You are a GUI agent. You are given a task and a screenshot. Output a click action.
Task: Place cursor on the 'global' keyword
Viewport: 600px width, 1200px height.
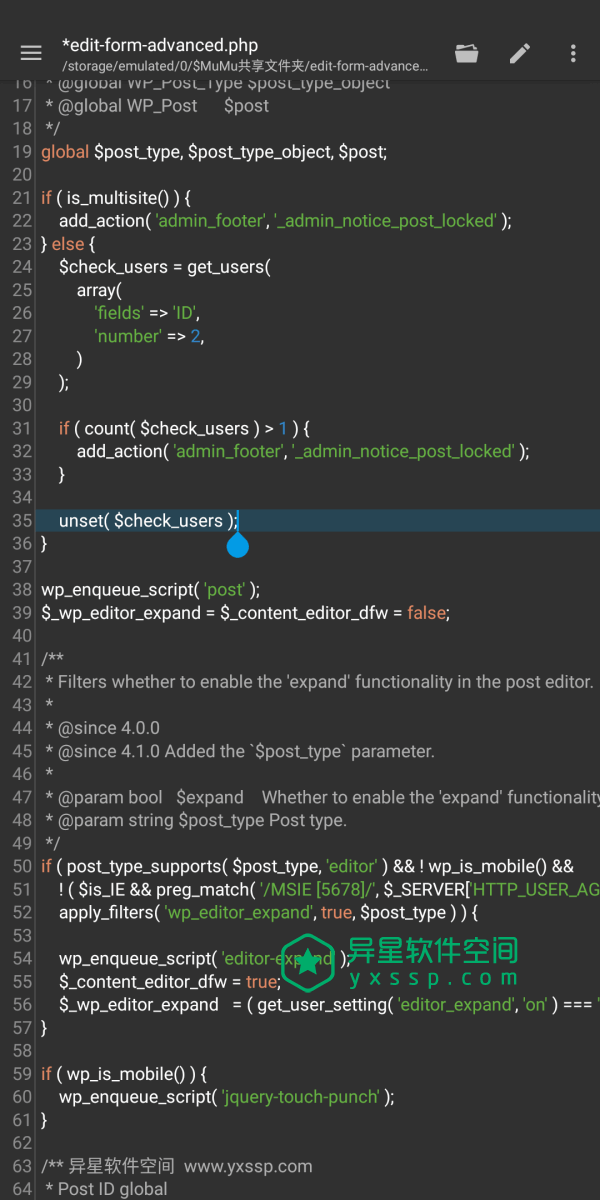tap(65, 152)
